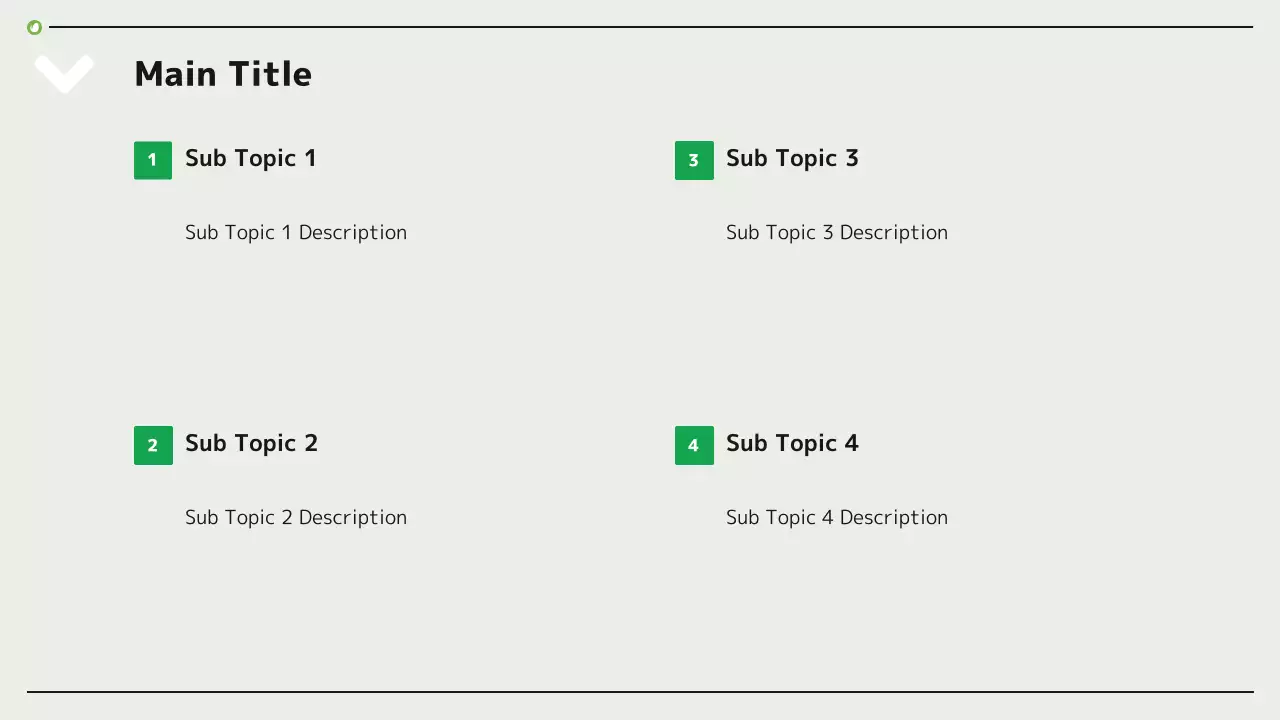
Task: Select the "Sub Topic 3 Description" text
Action: click(837, 232)
